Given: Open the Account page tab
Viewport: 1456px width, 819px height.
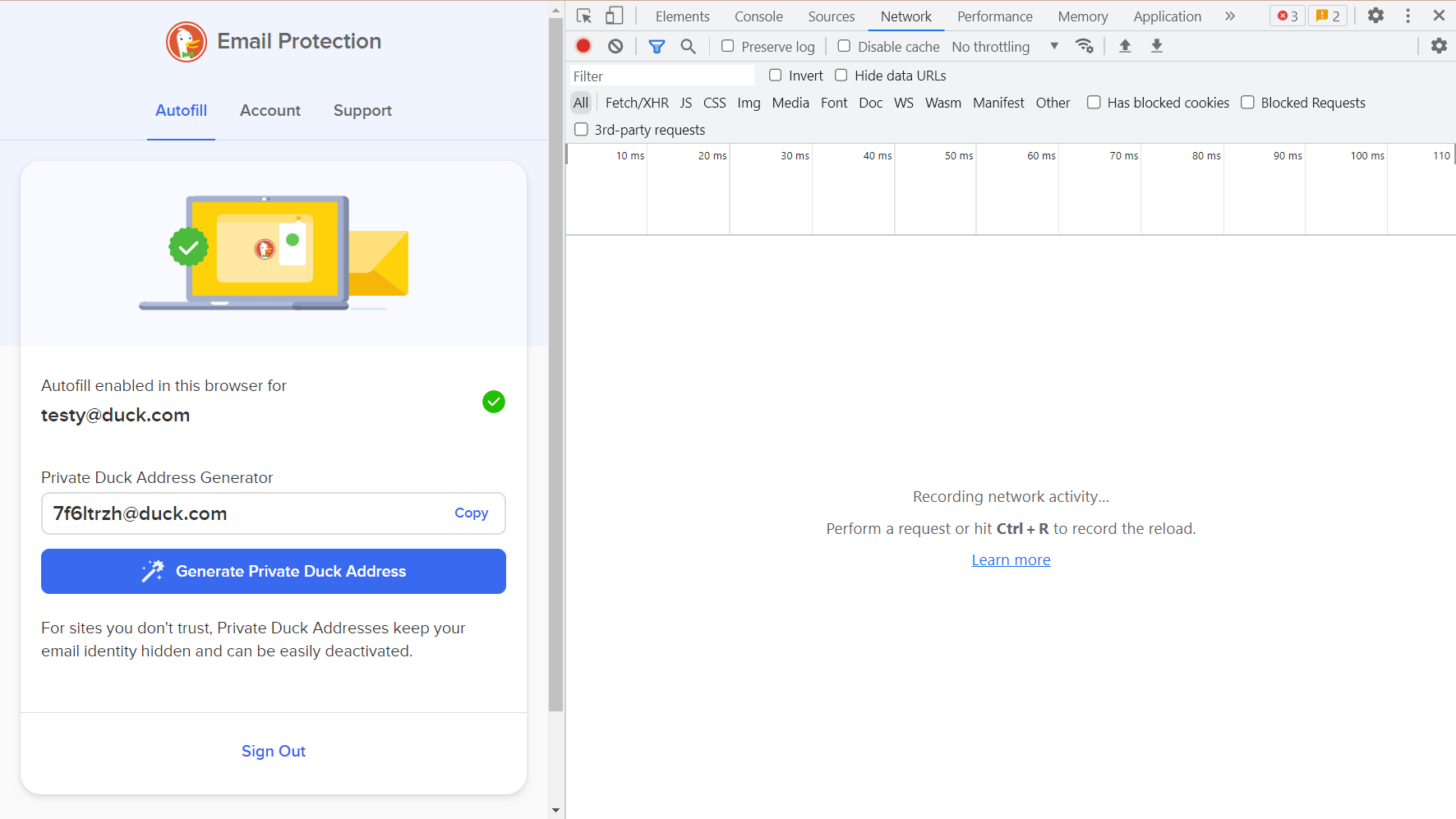Looking at the screenshot, I should click(x=270, y=110).
